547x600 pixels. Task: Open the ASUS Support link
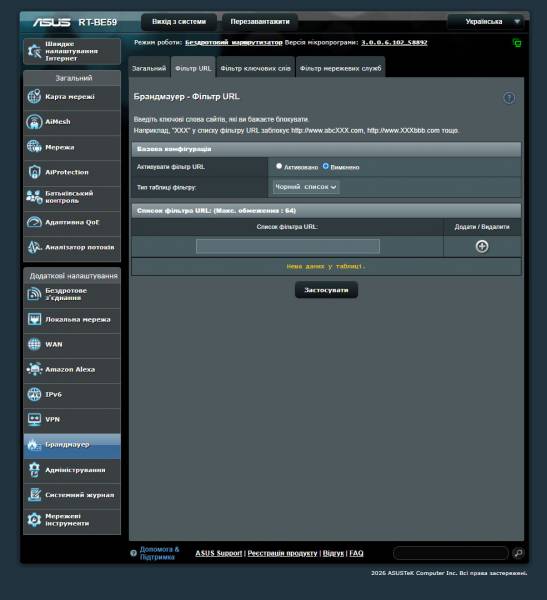click(219, 553)
